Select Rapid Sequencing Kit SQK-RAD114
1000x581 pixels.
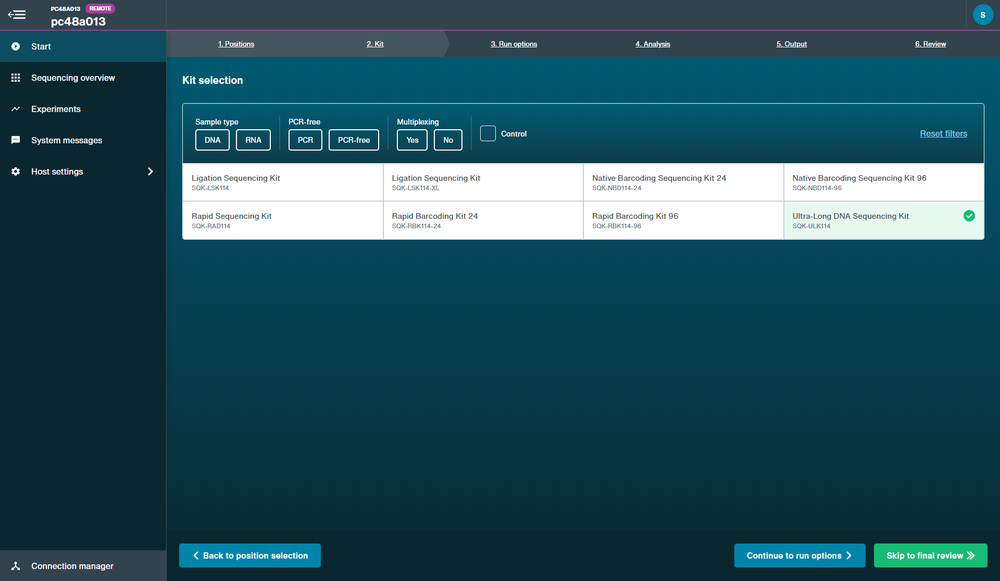pyautogui.click(x=283, y=221)
